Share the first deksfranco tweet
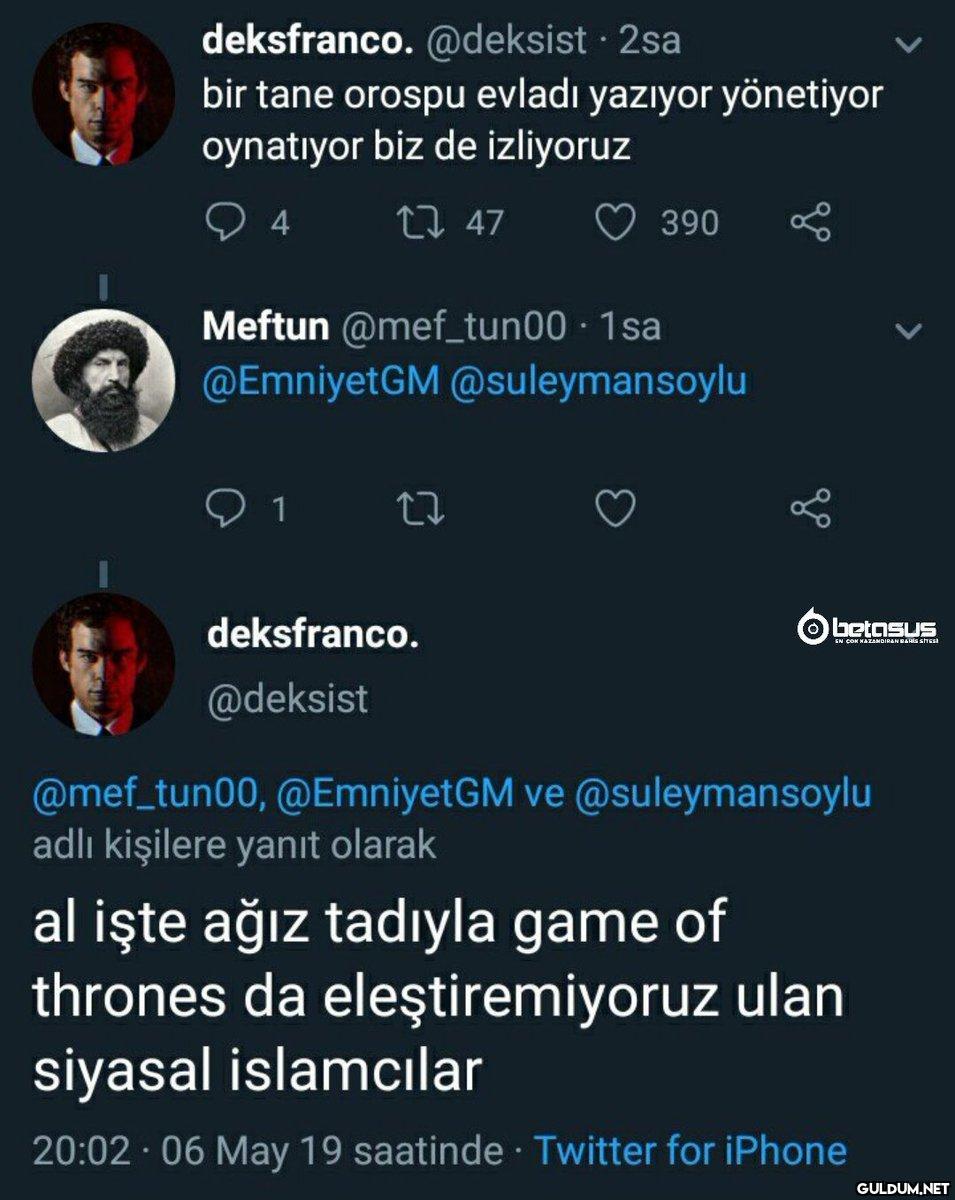Screen dimensions: 955x1200 (810, 222)
